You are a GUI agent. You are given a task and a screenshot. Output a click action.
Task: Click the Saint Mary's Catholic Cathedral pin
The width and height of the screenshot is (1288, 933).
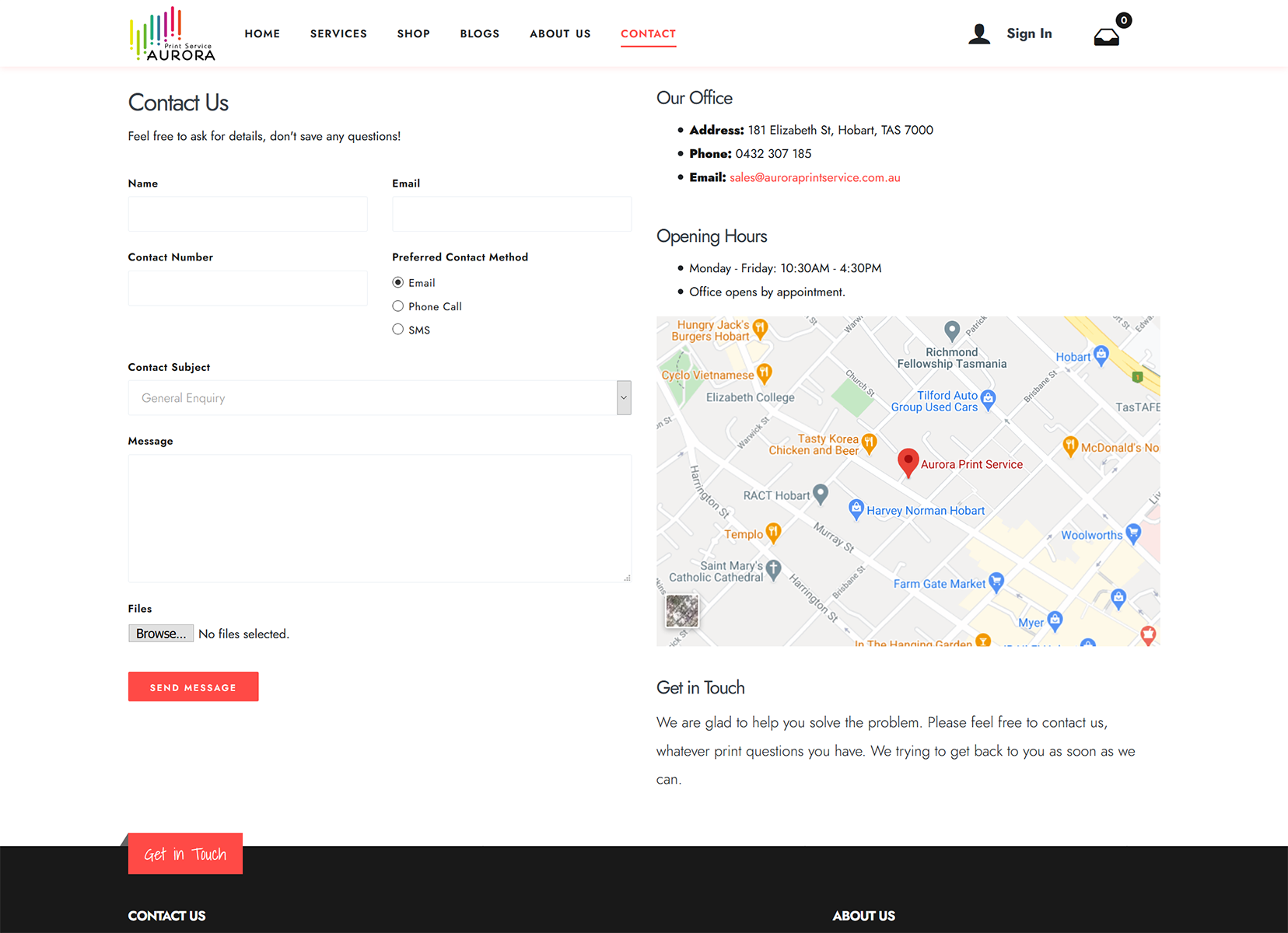[773, 570]
